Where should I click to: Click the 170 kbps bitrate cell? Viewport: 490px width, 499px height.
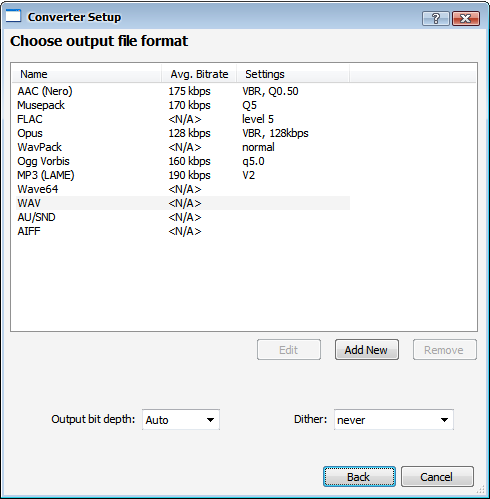189,105
